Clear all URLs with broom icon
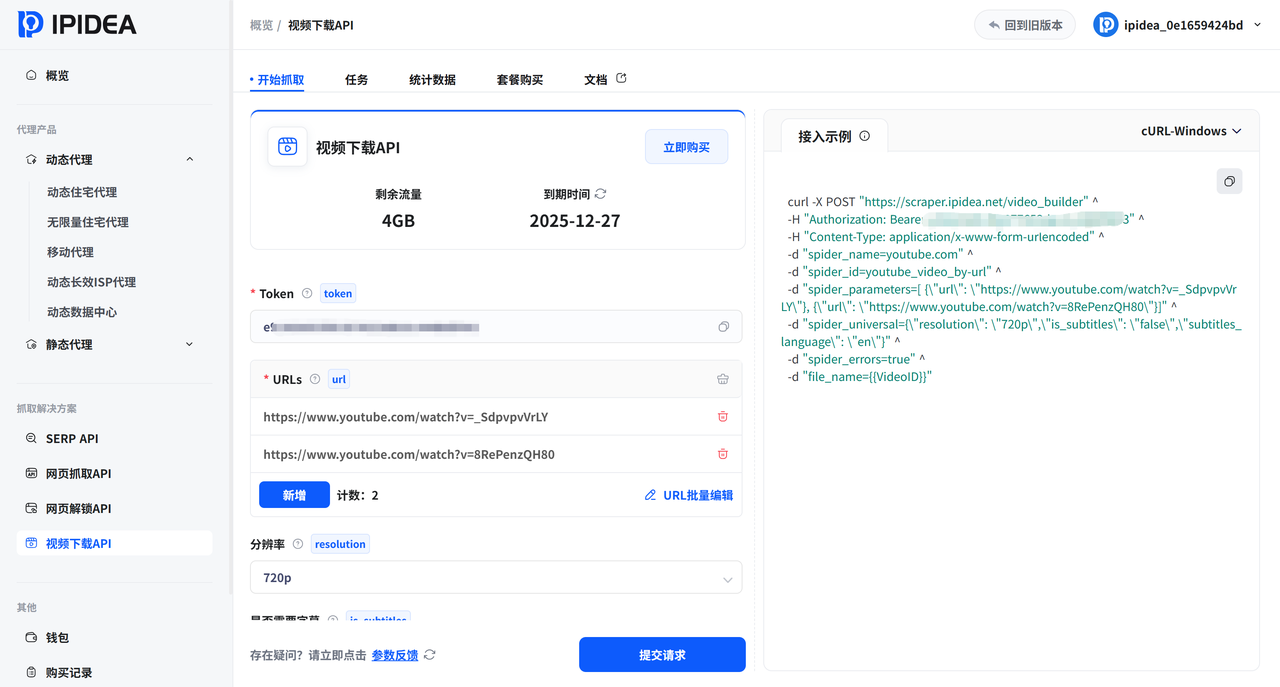The image size is (1280, 687). tap(723, 379)
